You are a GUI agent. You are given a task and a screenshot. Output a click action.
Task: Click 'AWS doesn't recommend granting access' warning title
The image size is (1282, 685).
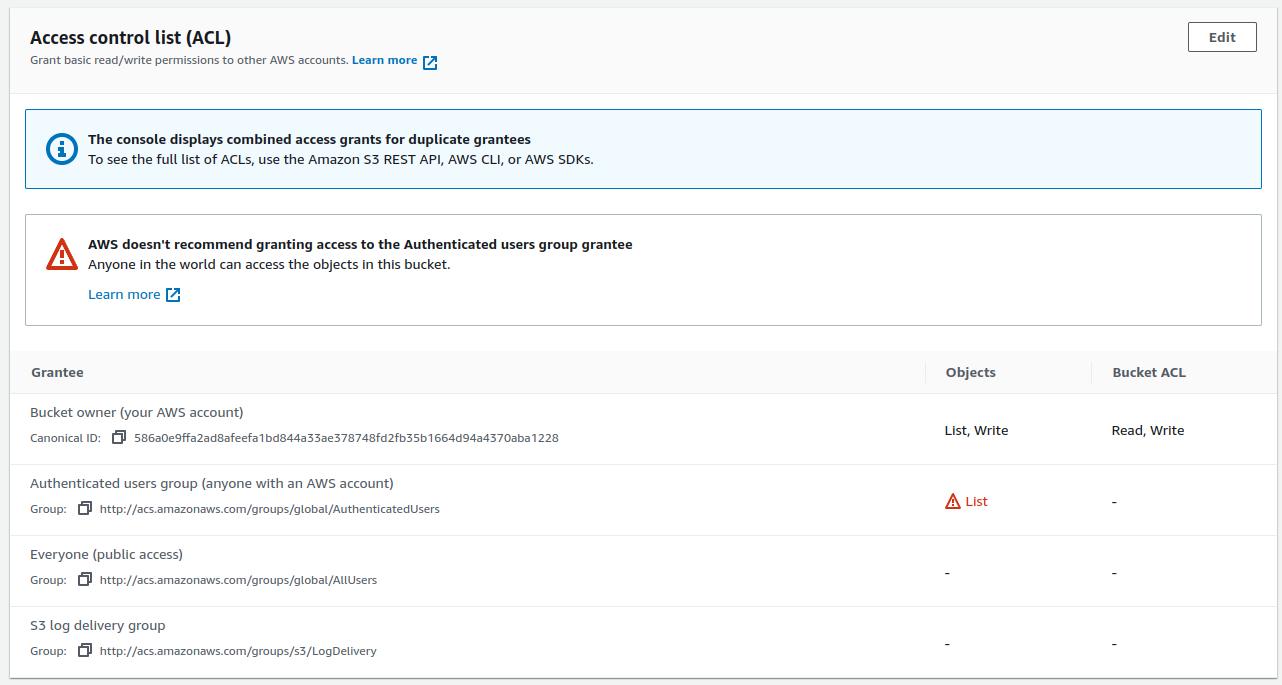click(360, 244)
